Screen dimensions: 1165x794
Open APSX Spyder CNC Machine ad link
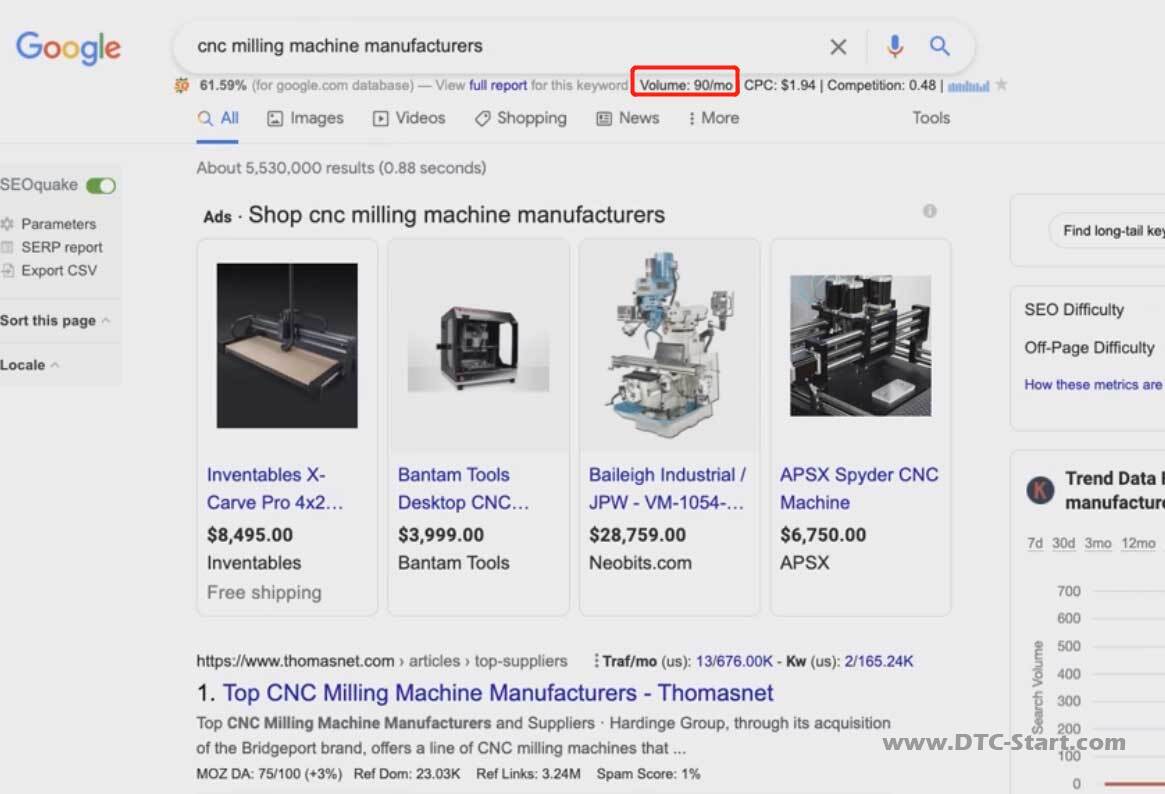(x=859, y=488)
